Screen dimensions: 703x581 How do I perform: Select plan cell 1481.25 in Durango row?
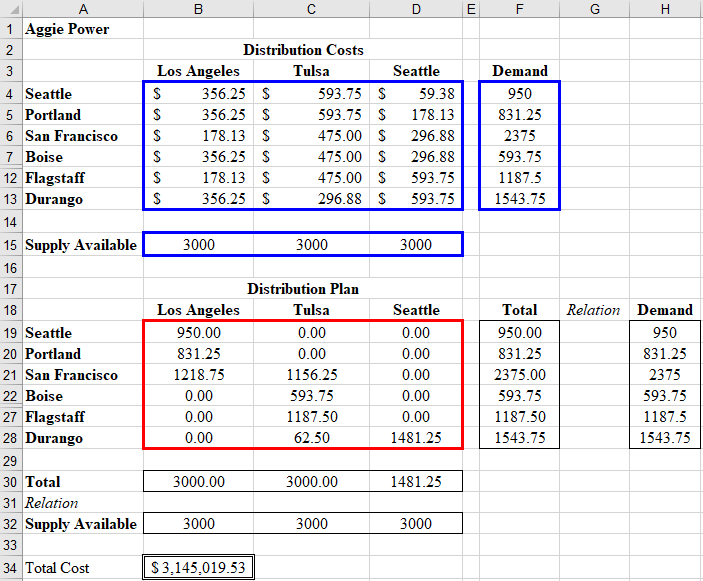tap(416, 438)
